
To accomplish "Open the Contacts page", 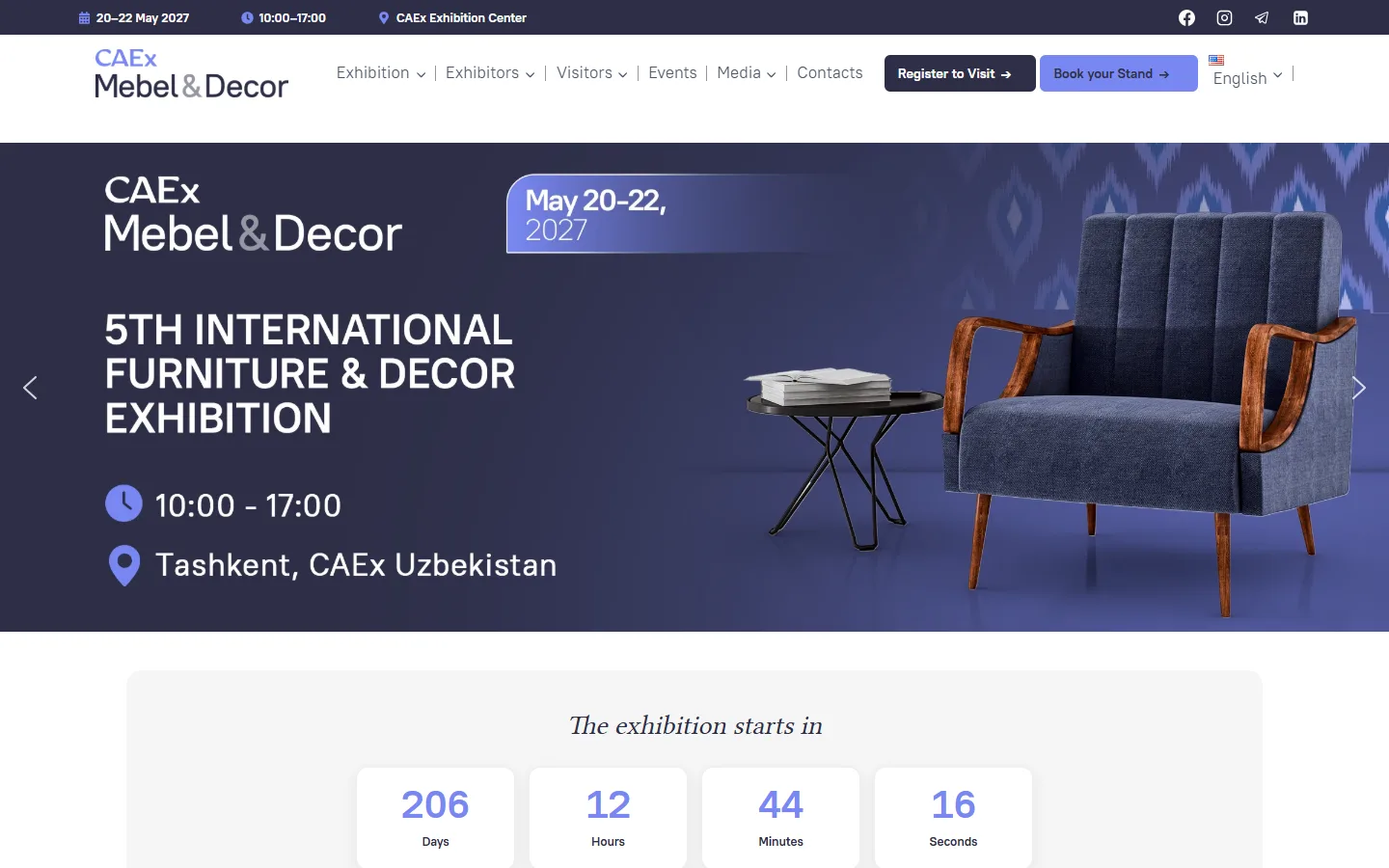I will point(830,73).
